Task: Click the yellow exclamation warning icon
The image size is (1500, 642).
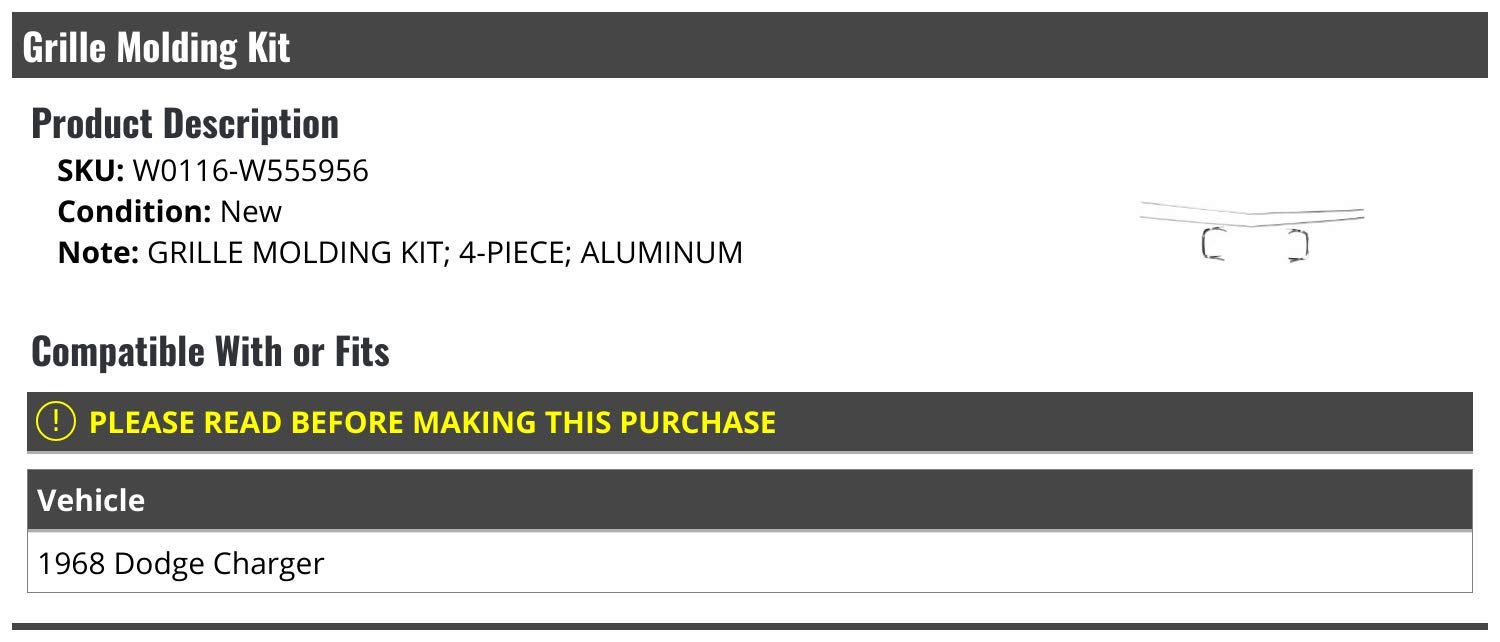Action: pos(56,422)
